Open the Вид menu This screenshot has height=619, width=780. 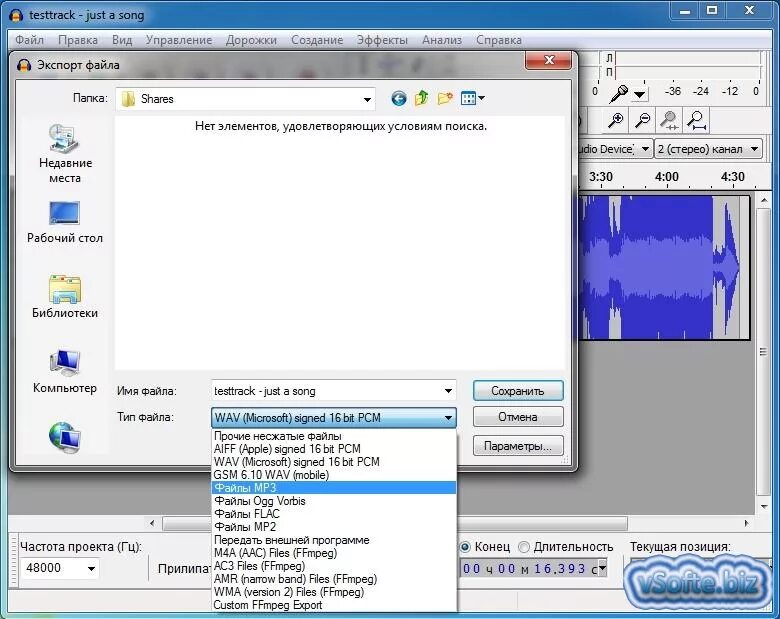[122, 40]
